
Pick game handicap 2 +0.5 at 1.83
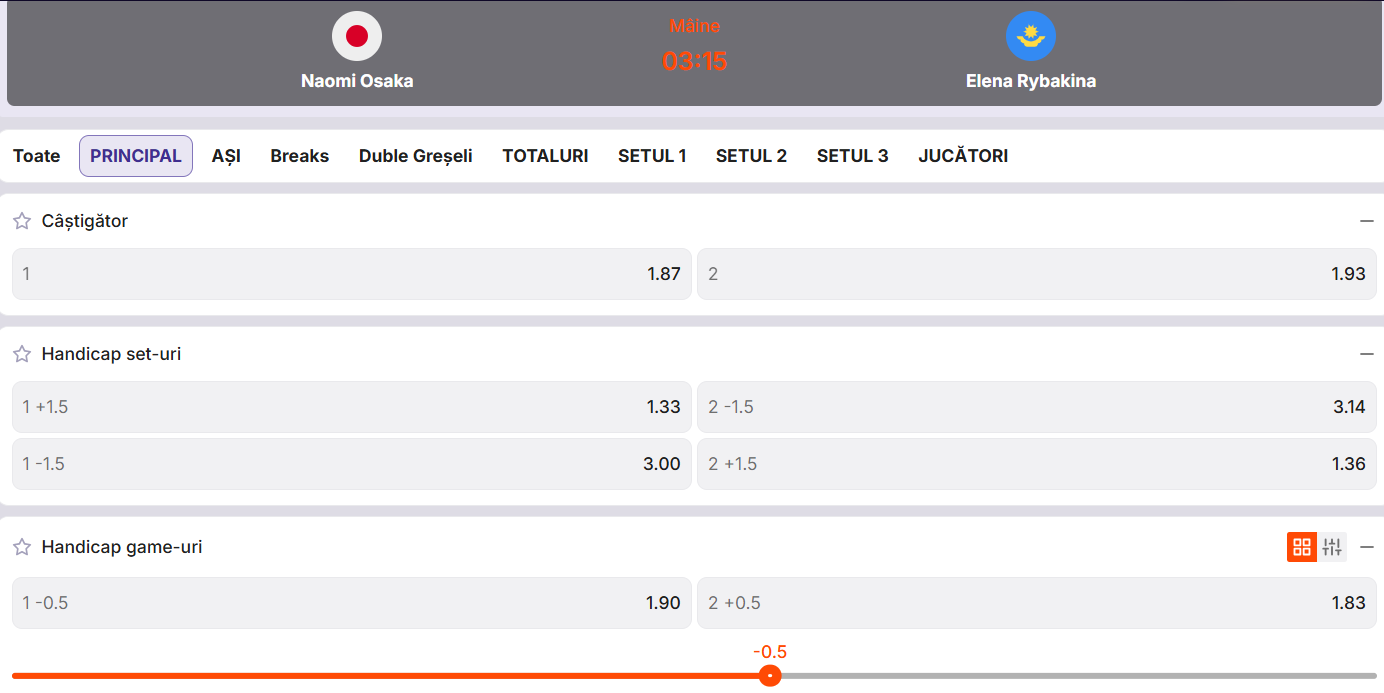[x=1037, y=603]
